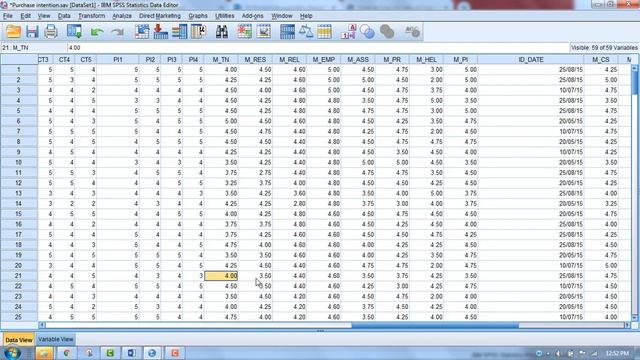Viewport: 640px width, 360px height.
Task: Run the Spell Check ABC icon
Action: tap(412, 31)
